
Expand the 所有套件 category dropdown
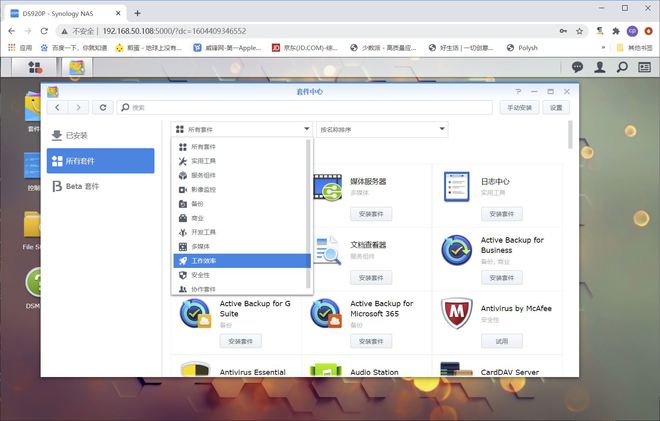coord(242,129)
